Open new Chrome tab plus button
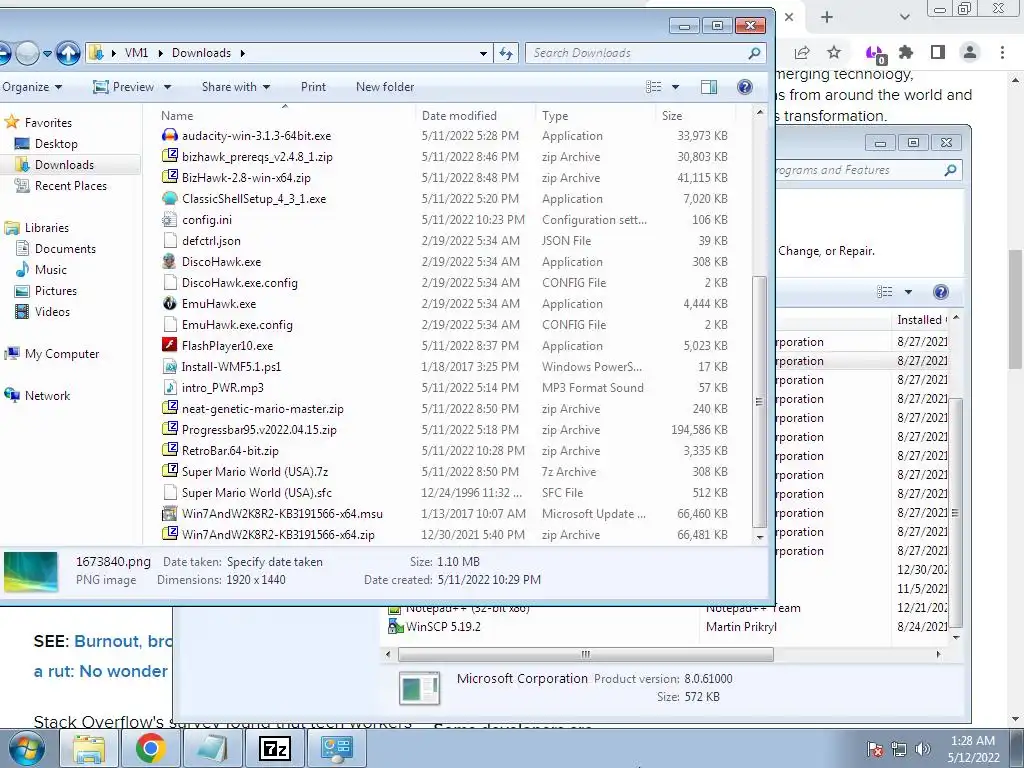The image size is (1024, 768). point(827,17)
